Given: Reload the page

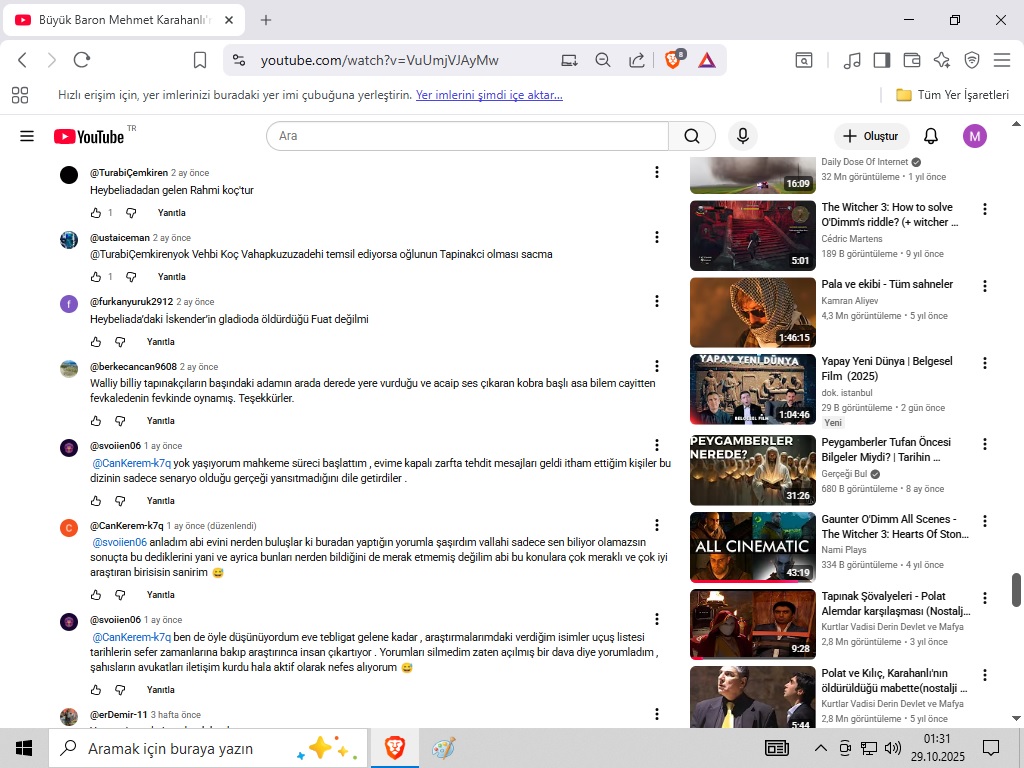Looking at the screenshot, I should (x=82, y=60).
